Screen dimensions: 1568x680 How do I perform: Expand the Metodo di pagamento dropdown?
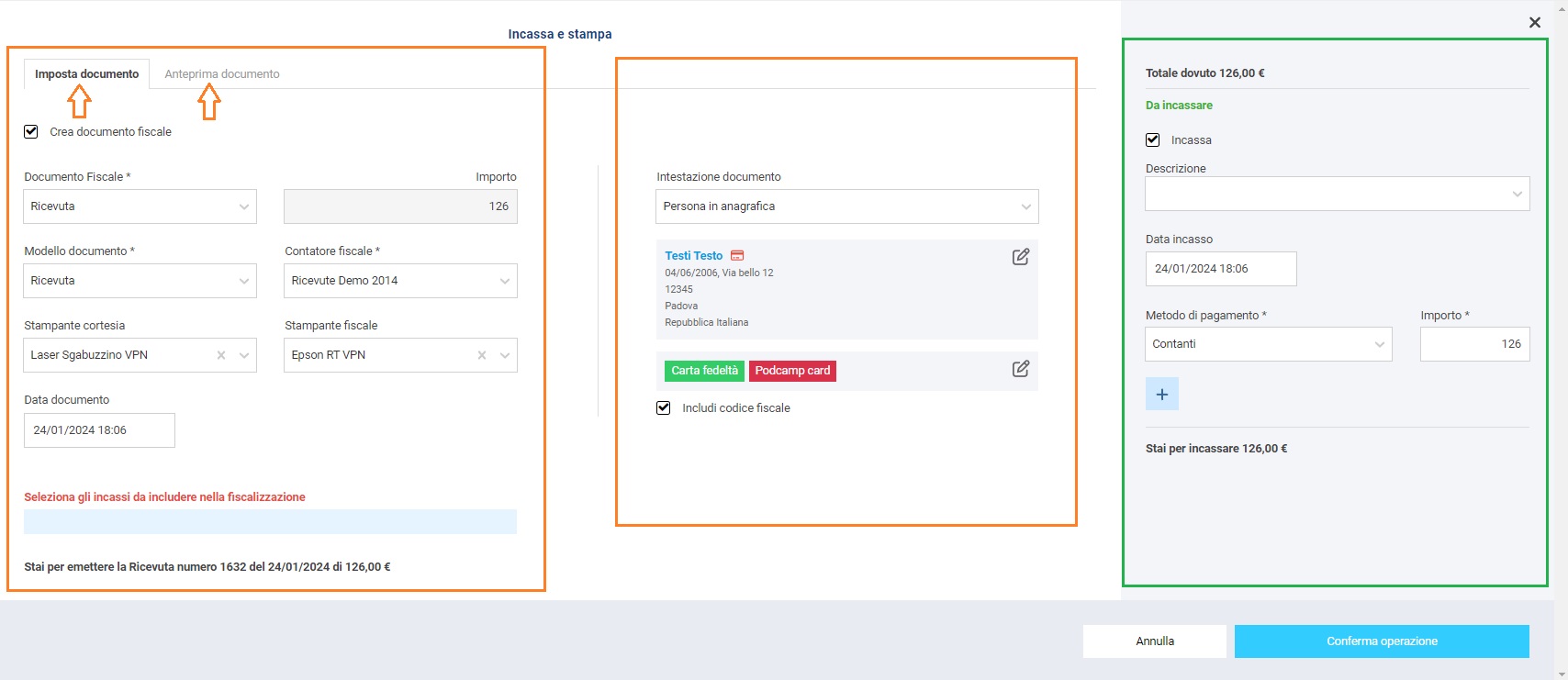tap(1268, 344)
